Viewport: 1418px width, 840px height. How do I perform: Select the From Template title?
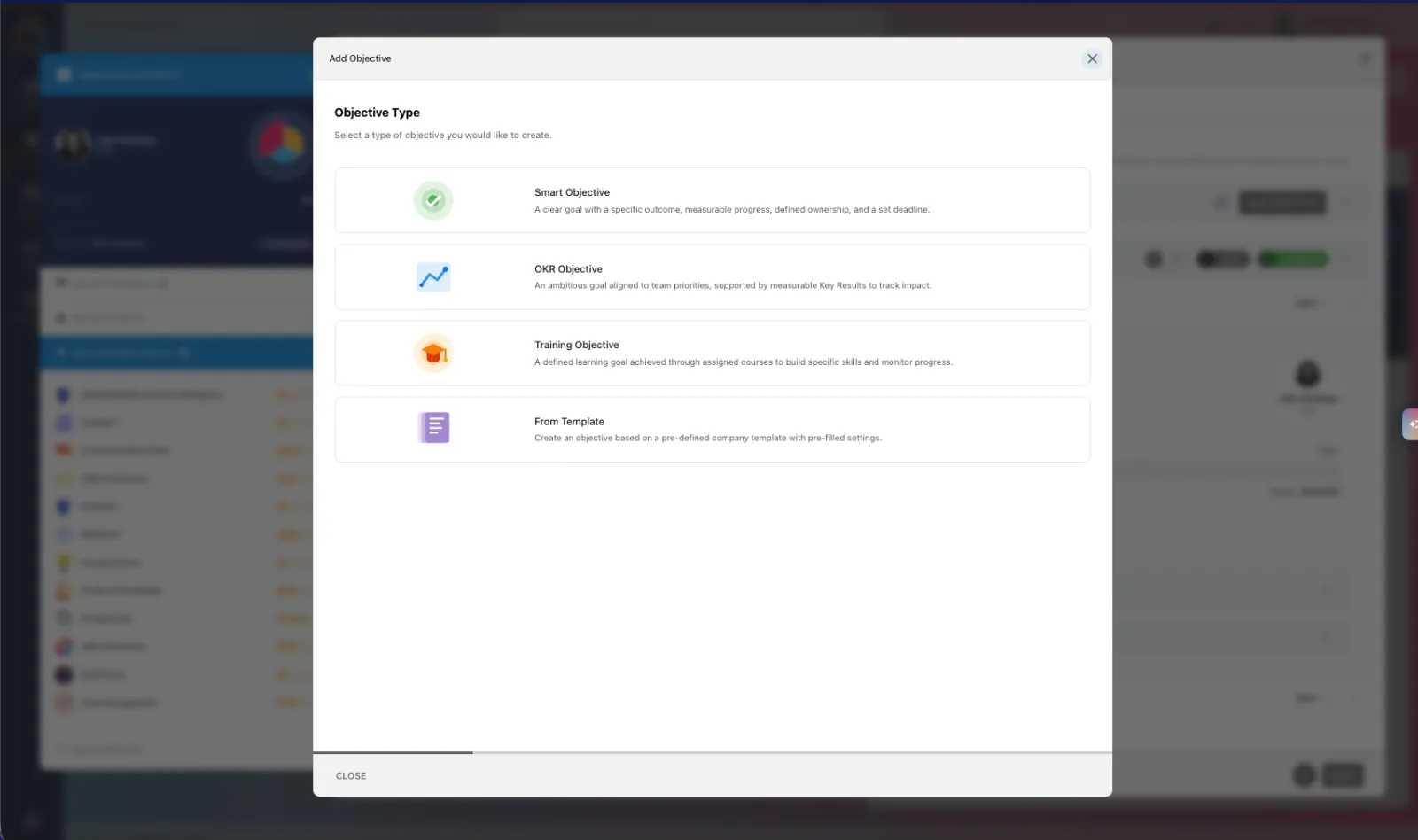coord(569,422)
